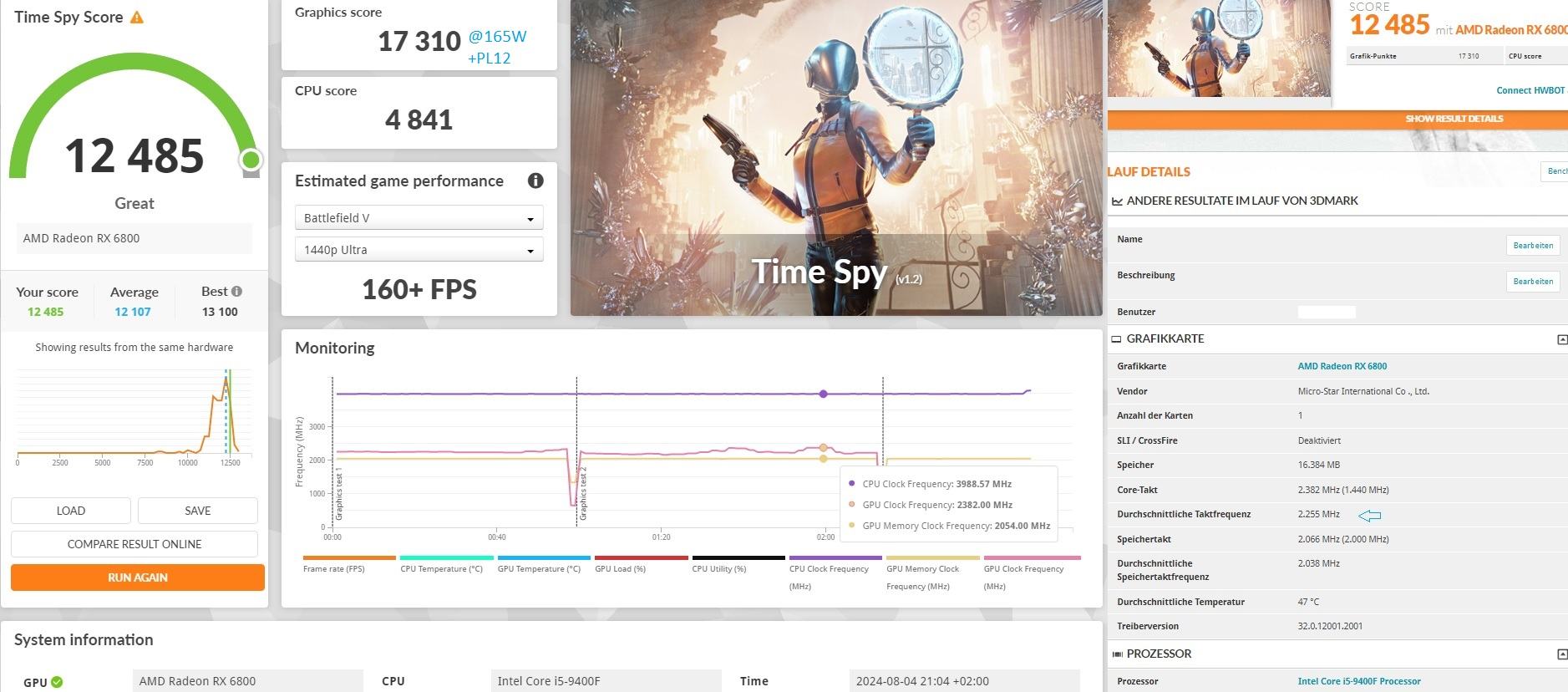Open the Estimated game performance info icon

[535, 181]
